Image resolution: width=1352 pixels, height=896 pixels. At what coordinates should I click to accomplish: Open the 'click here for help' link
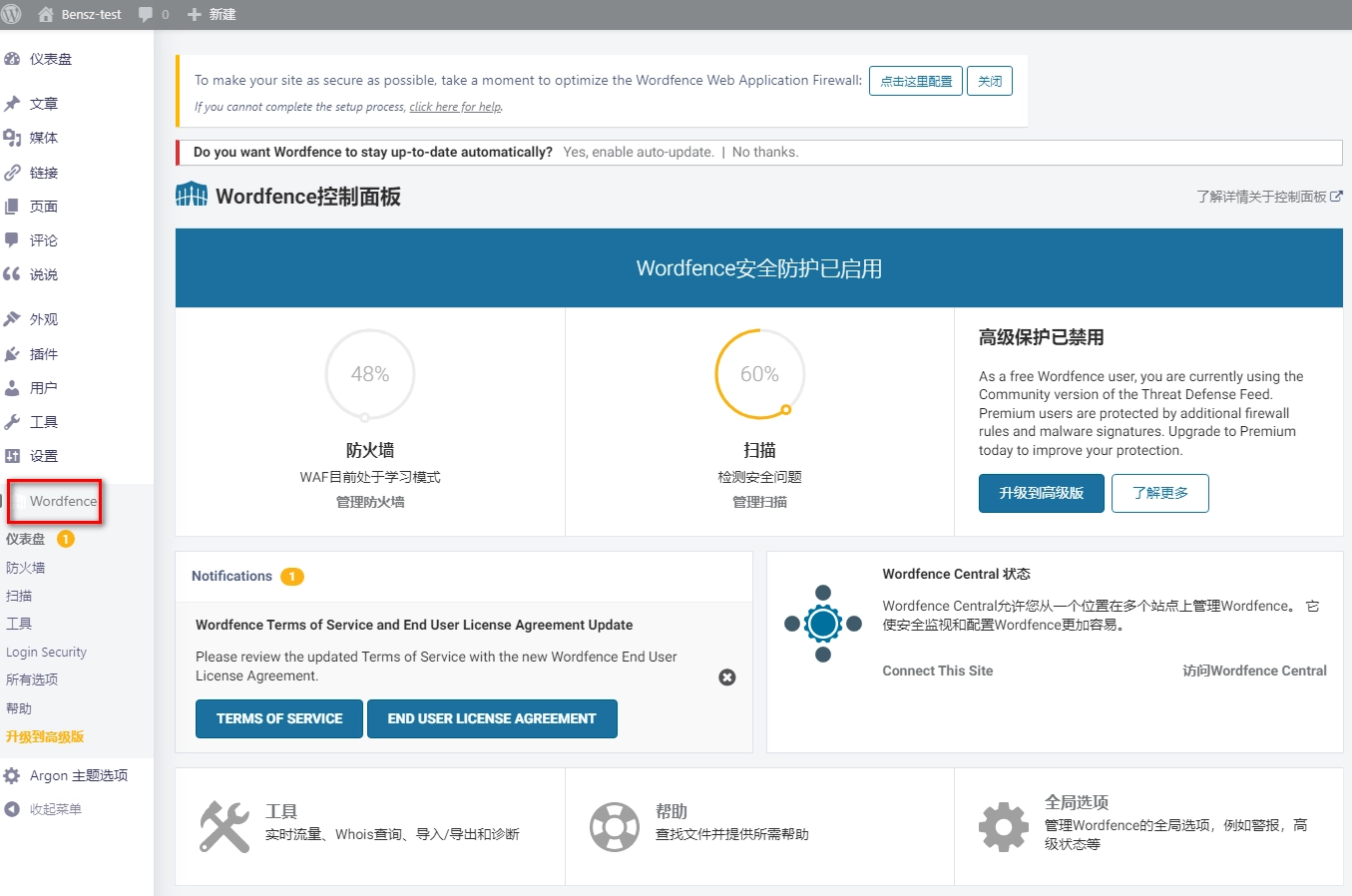pyautogui.click(x=456, y=107)
